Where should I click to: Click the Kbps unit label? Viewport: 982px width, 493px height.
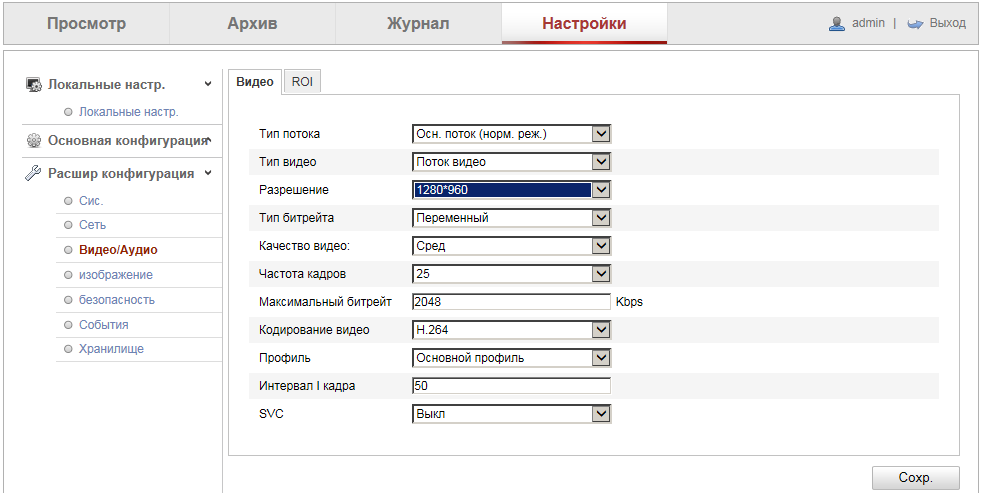tap(629, 302)
